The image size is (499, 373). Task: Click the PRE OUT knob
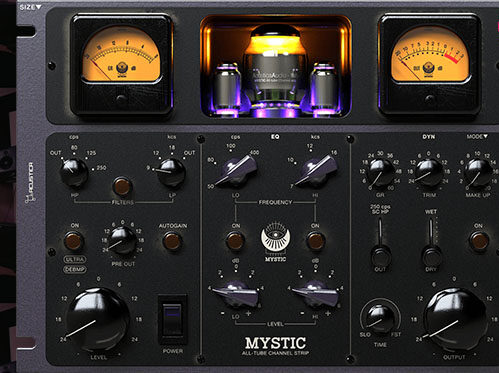pos(123,241)
